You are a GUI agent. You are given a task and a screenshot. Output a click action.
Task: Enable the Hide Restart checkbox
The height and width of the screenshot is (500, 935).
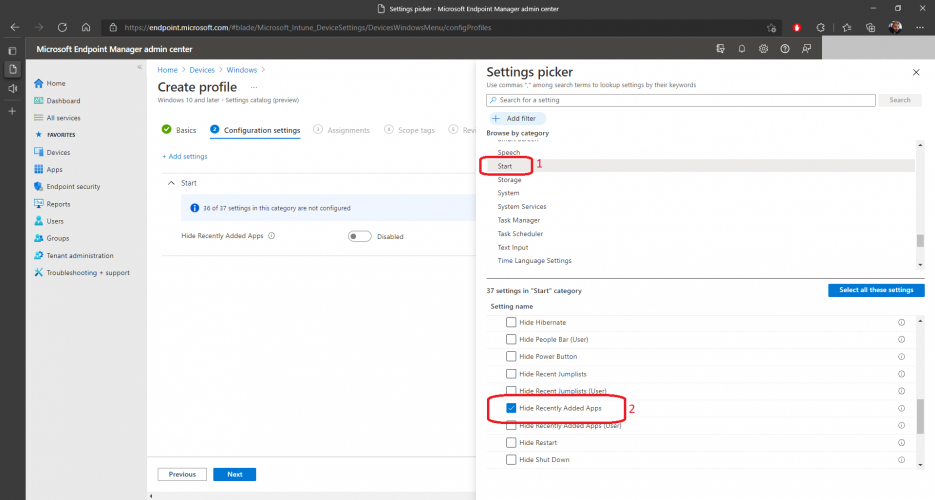pyautogui.click(x=511, y=442)
